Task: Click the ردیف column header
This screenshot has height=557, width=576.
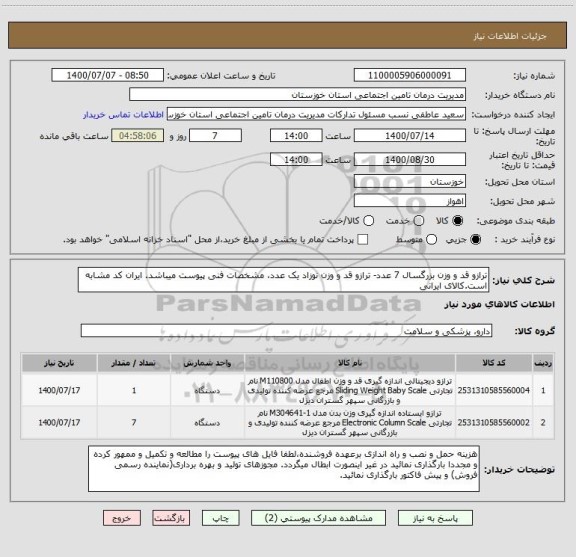Action: 543,363
